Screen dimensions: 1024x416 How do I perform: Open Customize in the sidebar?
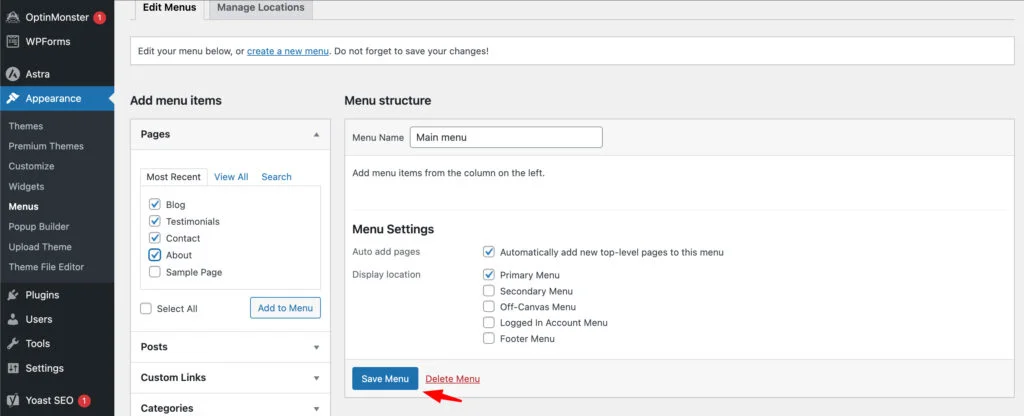coord(31,167)
